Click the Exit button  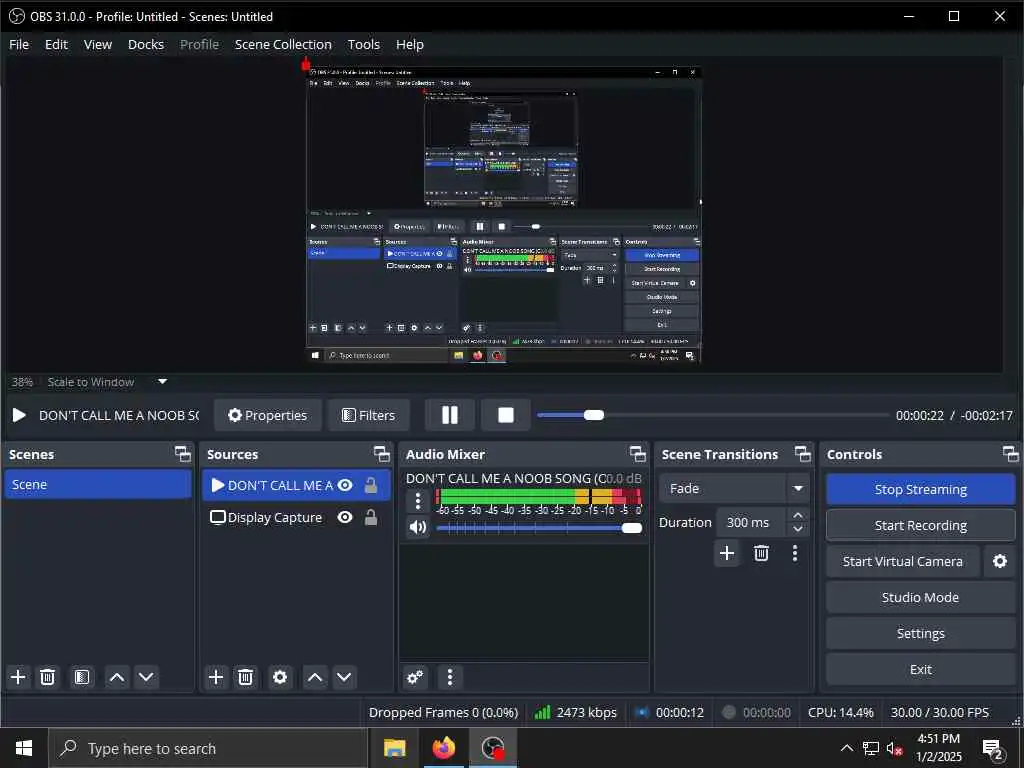click(921, 669)
